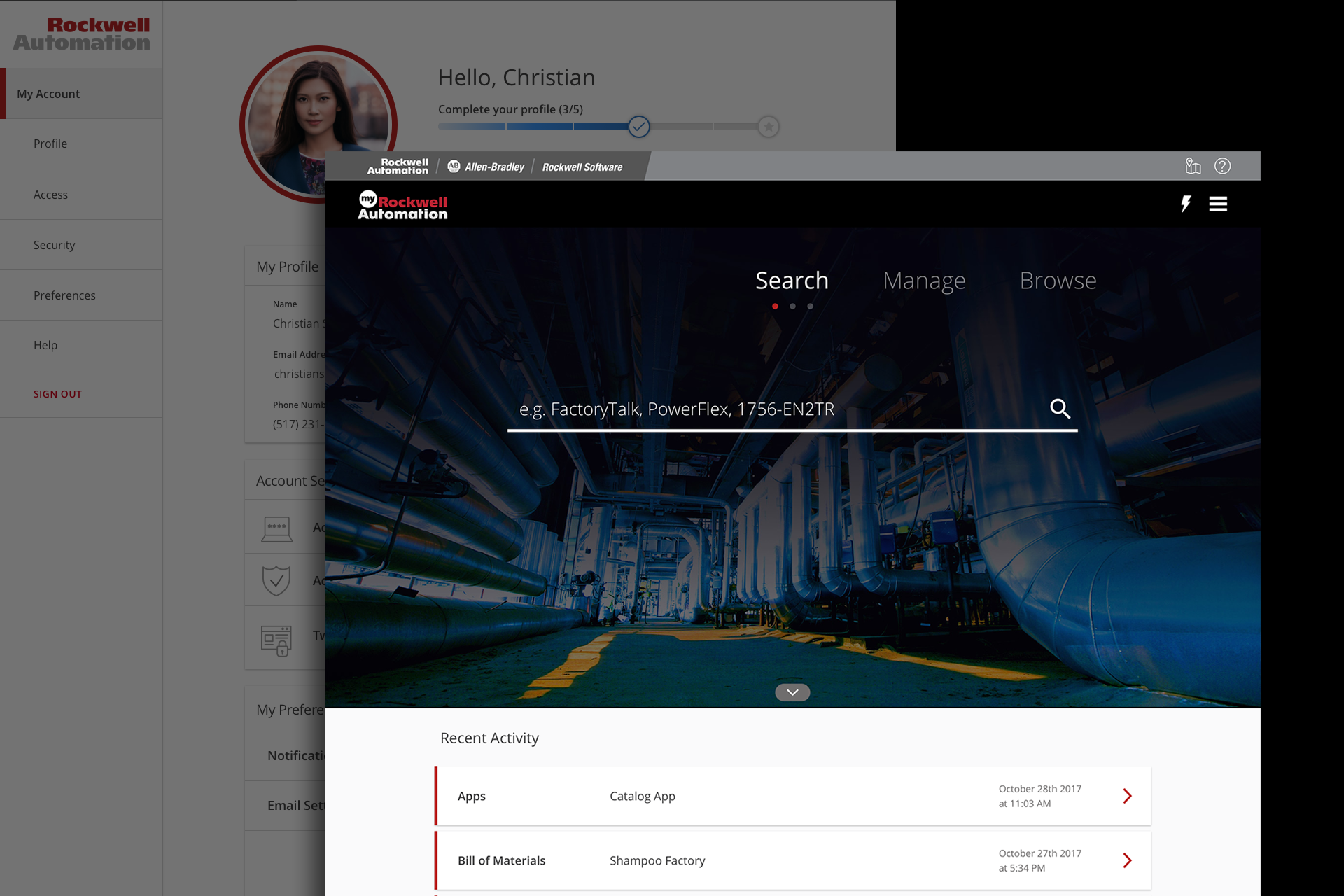Click the laptop password icon
The height and width of the screenshot is (896, 1344).
coord(276,528)
